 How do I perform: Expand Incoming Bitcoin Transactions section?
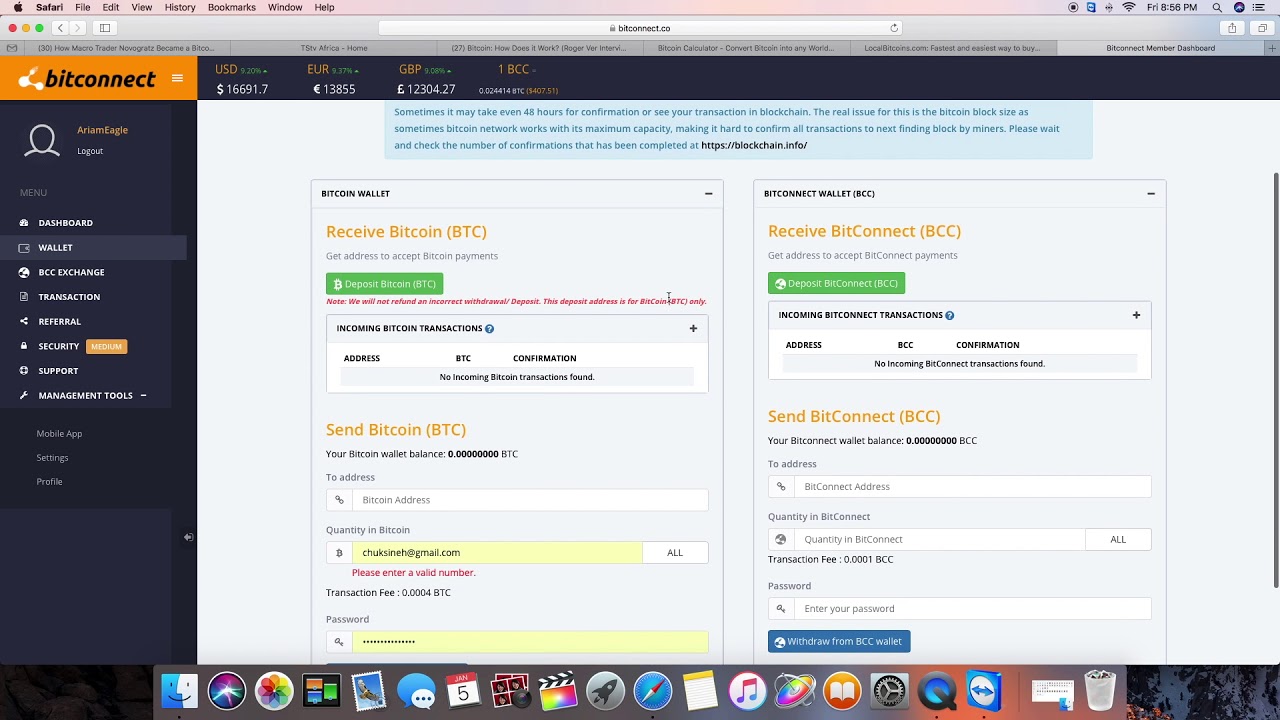(x=693, y=328)
